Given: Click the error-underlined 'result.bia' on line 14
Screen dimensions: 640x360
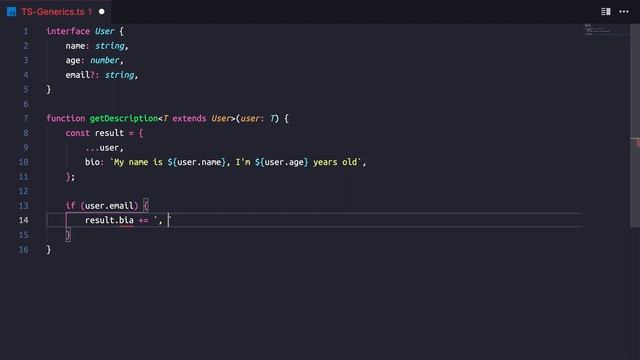Looking at the screenshot, I should pos(109,220).
